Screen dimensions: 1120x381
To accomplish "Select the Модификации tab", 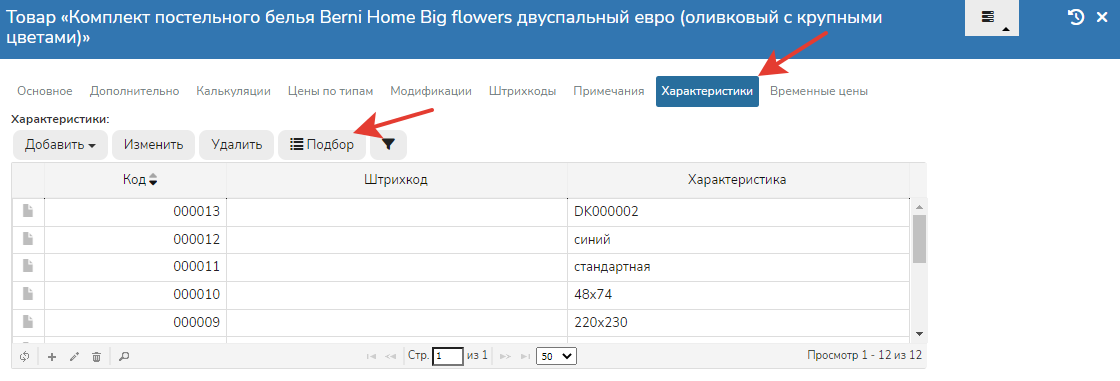I will (431, 91).
